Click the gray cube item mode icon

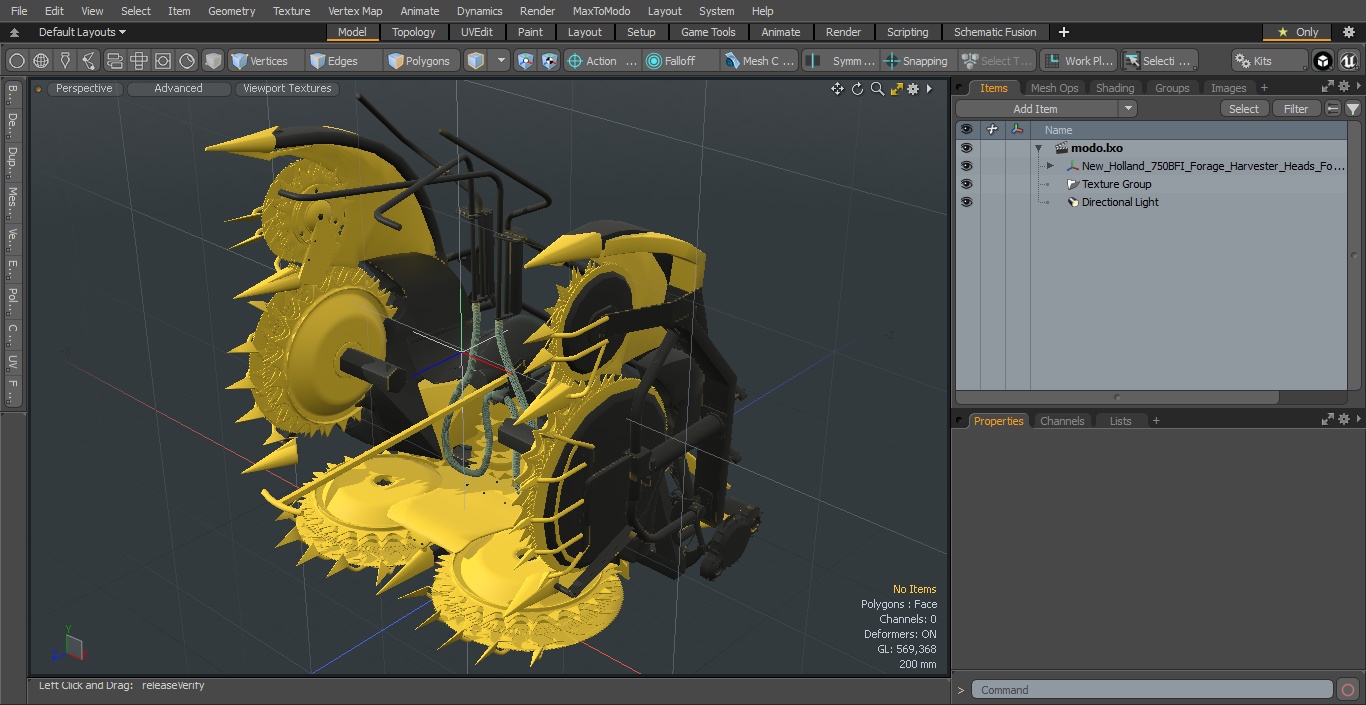click(213, 61)
